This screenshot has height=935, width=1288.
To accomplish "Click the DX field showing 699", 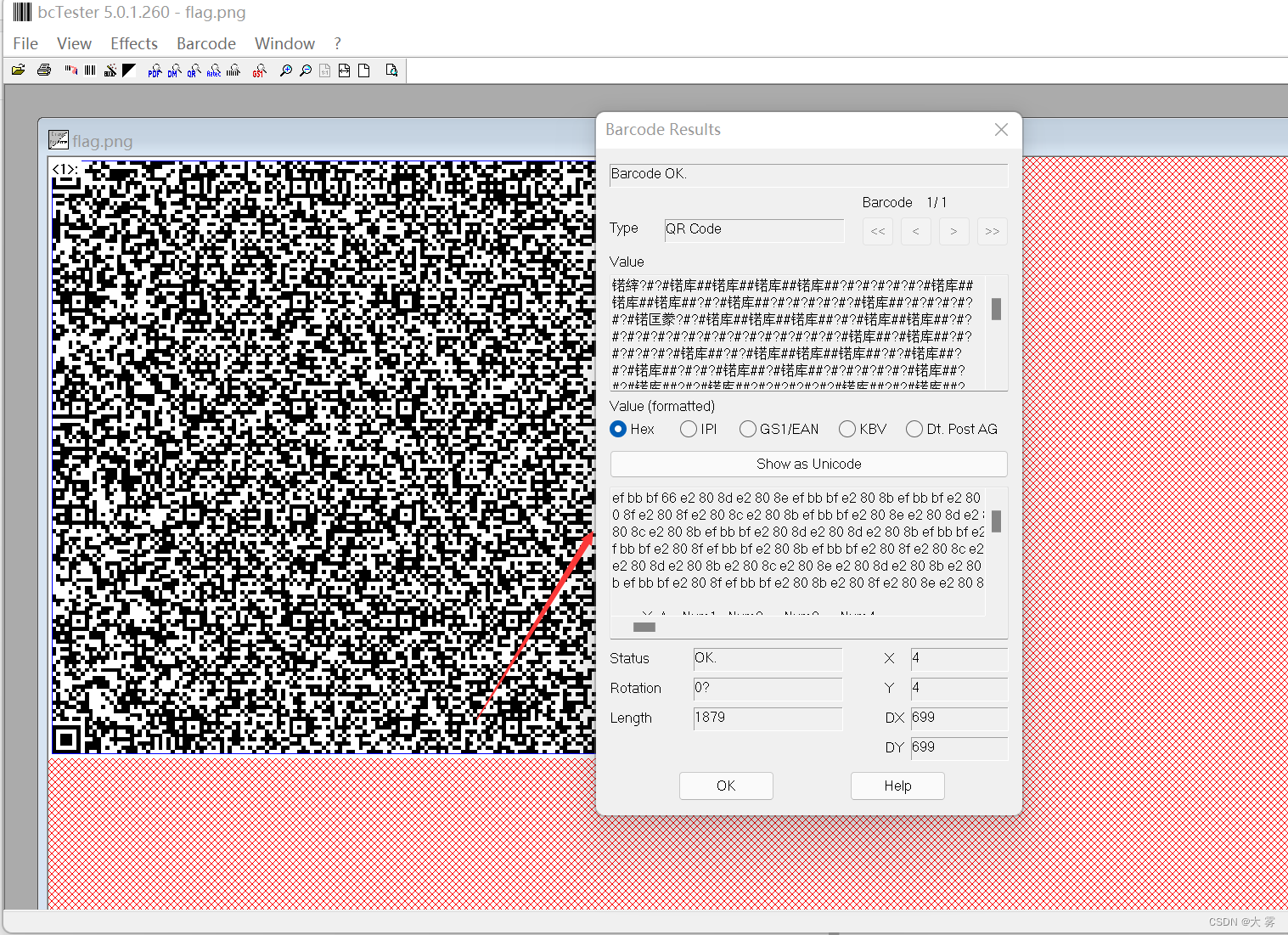I will coord(959,718).
